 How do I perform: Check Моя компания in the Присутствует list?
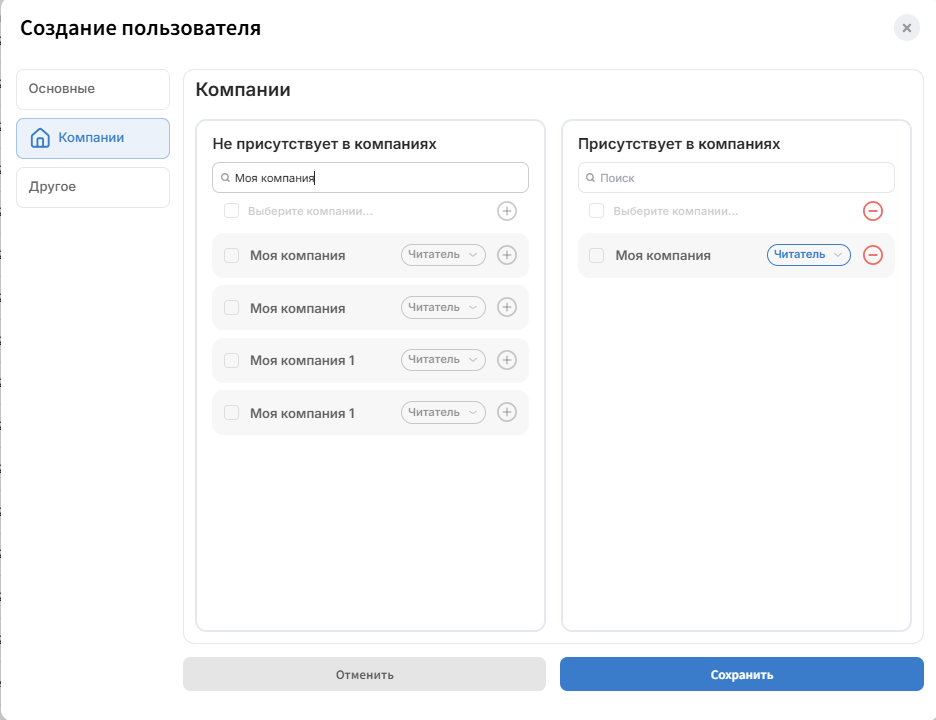coord(596,255)
